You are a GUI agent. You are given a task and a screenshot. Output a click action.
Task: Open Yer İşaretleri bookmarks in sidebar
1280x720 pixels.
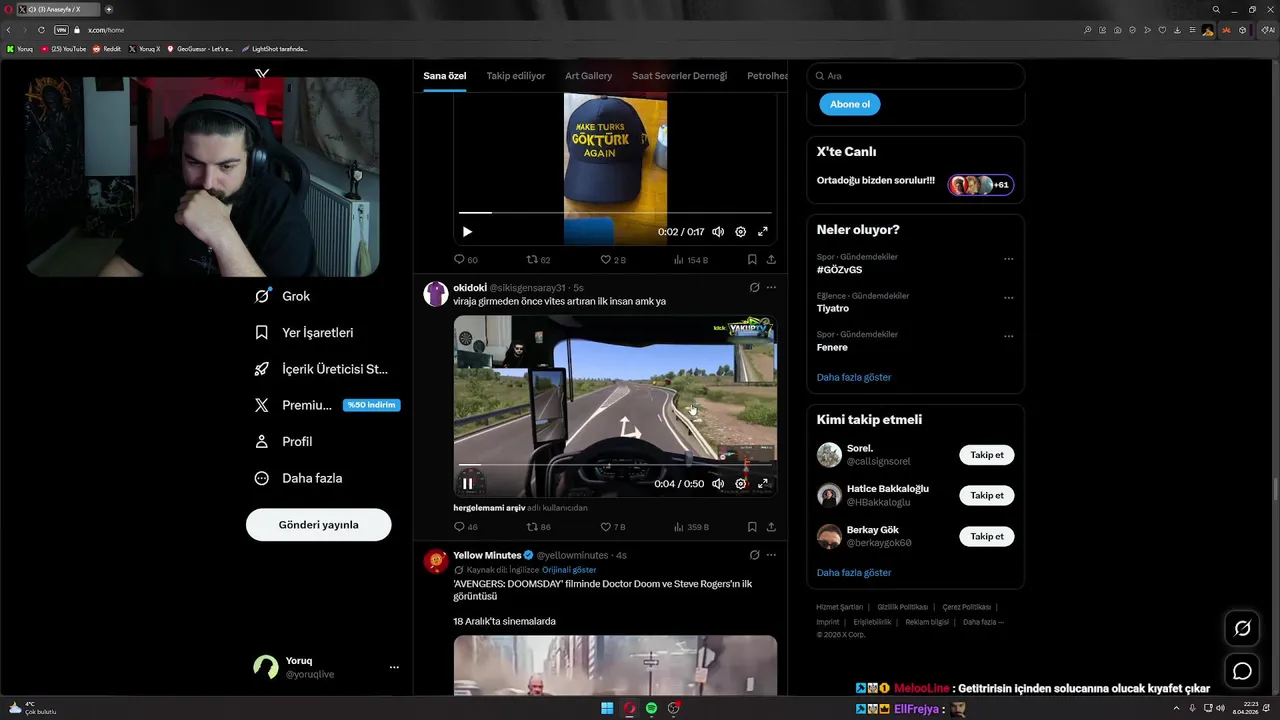(304, 332)
